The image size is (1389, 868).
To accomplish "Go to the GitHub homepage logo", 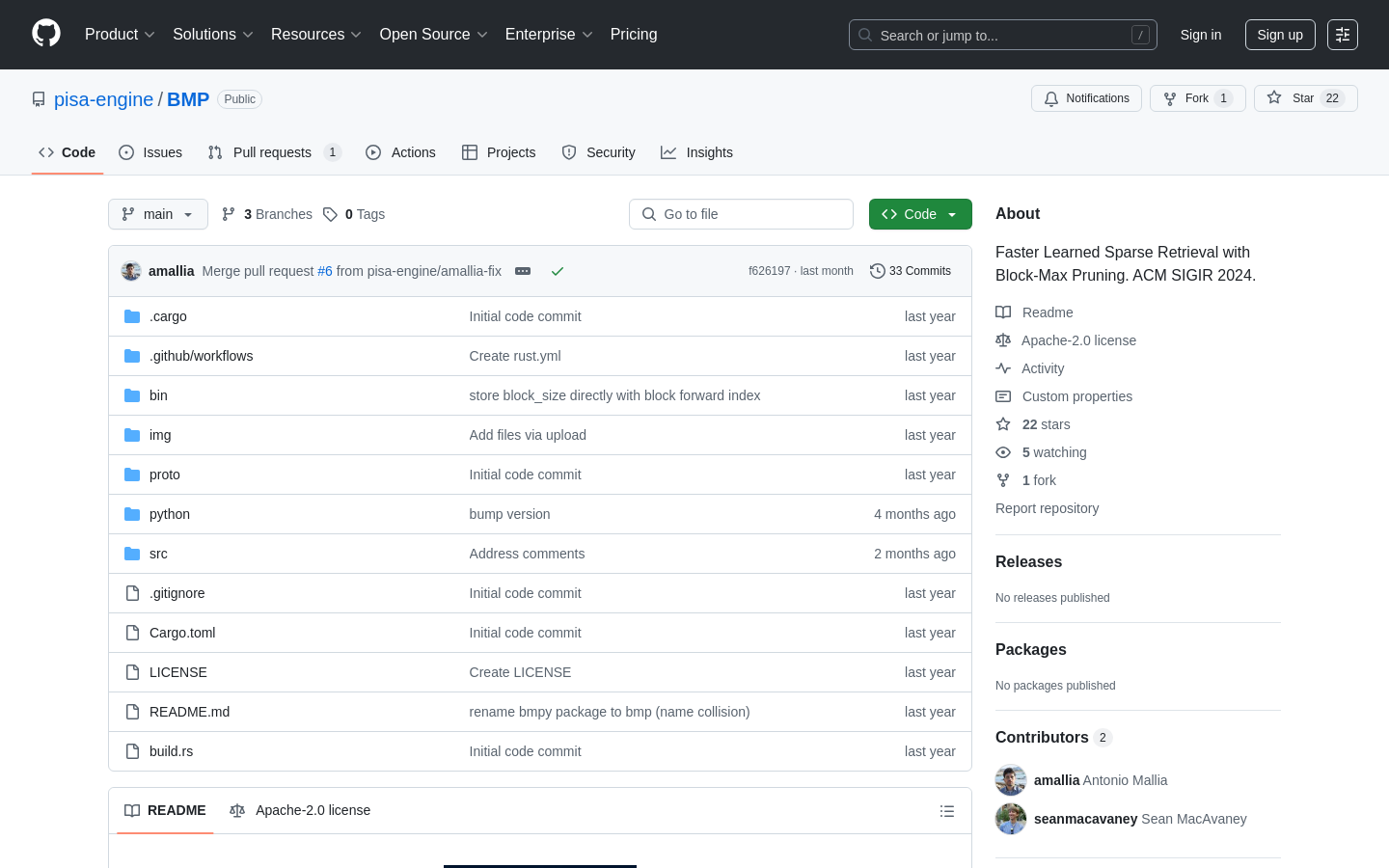I will (46, 34).
